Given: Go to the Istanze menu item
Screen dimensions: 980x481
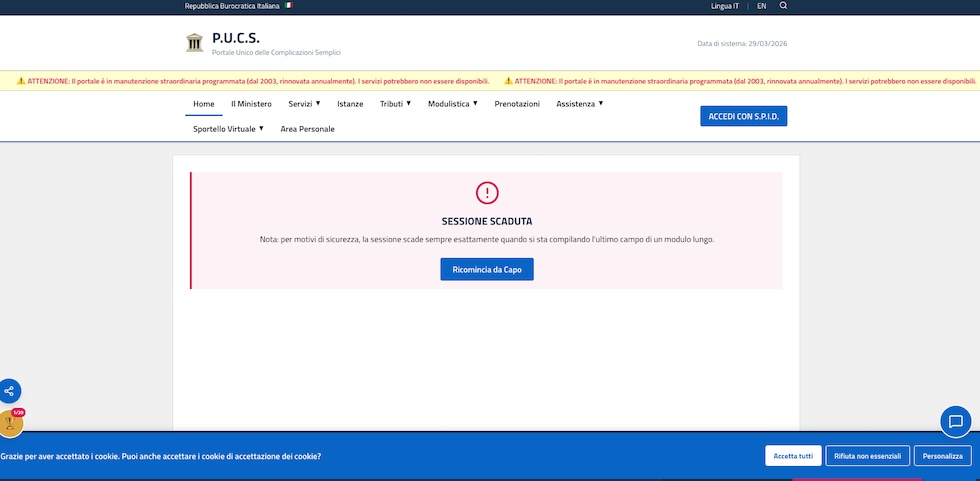Looking at the screenshot, I should (x=350, y=104).
